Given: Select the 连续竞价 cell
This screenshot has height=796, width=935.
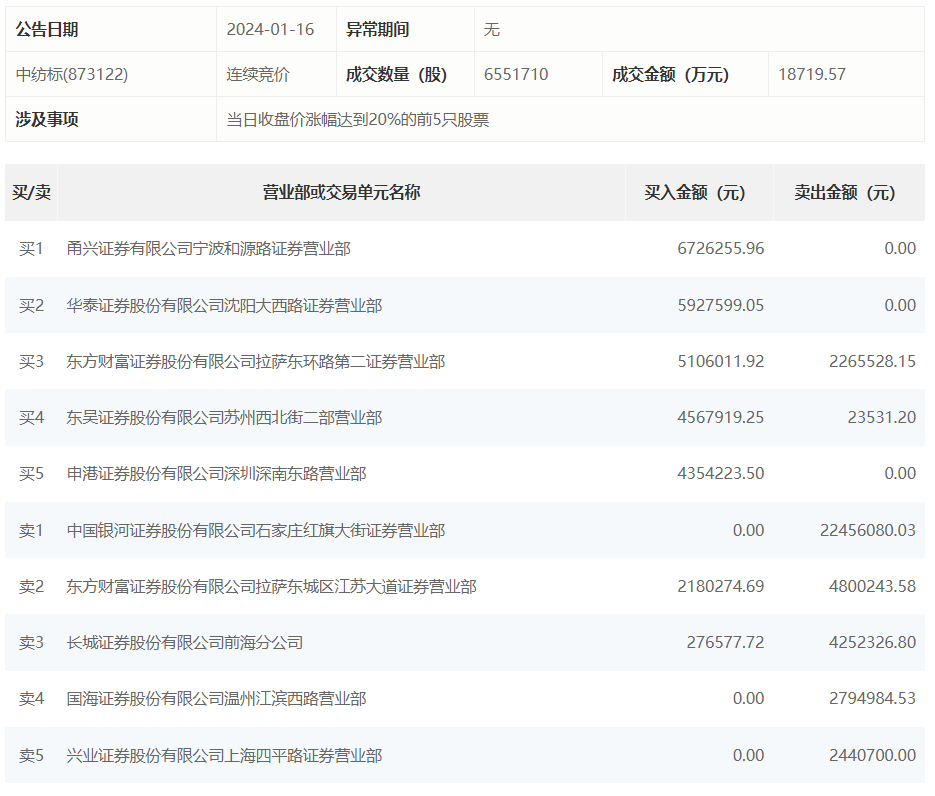Looking at the screenshot, I should pyautogui.click(x=258, y=75).
